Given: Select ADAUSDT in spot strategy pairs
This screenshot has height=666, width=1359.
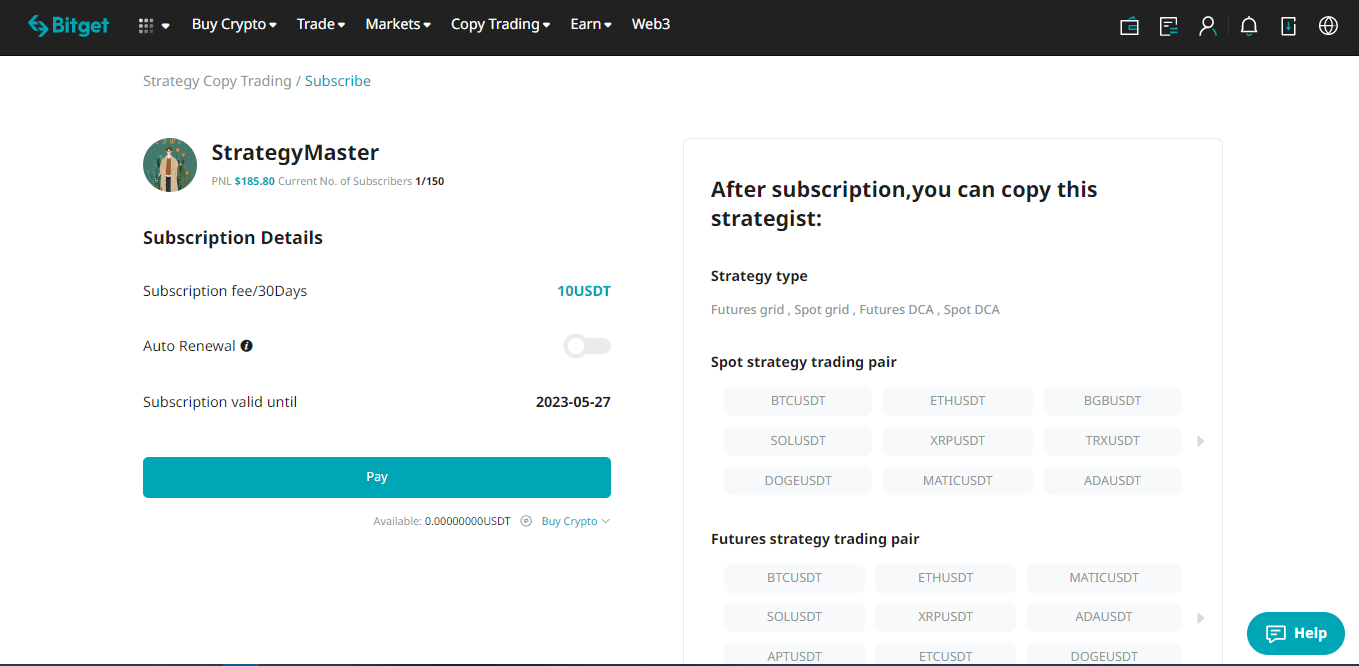Looking at the screenshot, I should (x=1113, y=481).
